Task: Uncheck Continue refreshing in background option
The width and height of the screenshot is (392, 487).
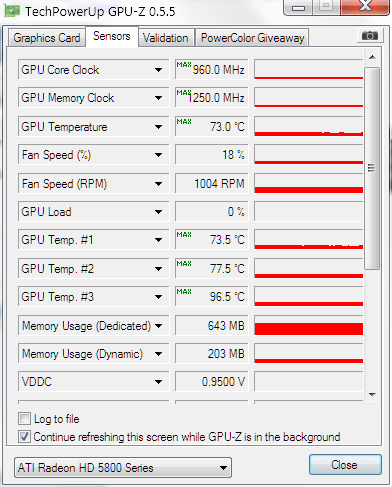Action: [x=24, y=436]
